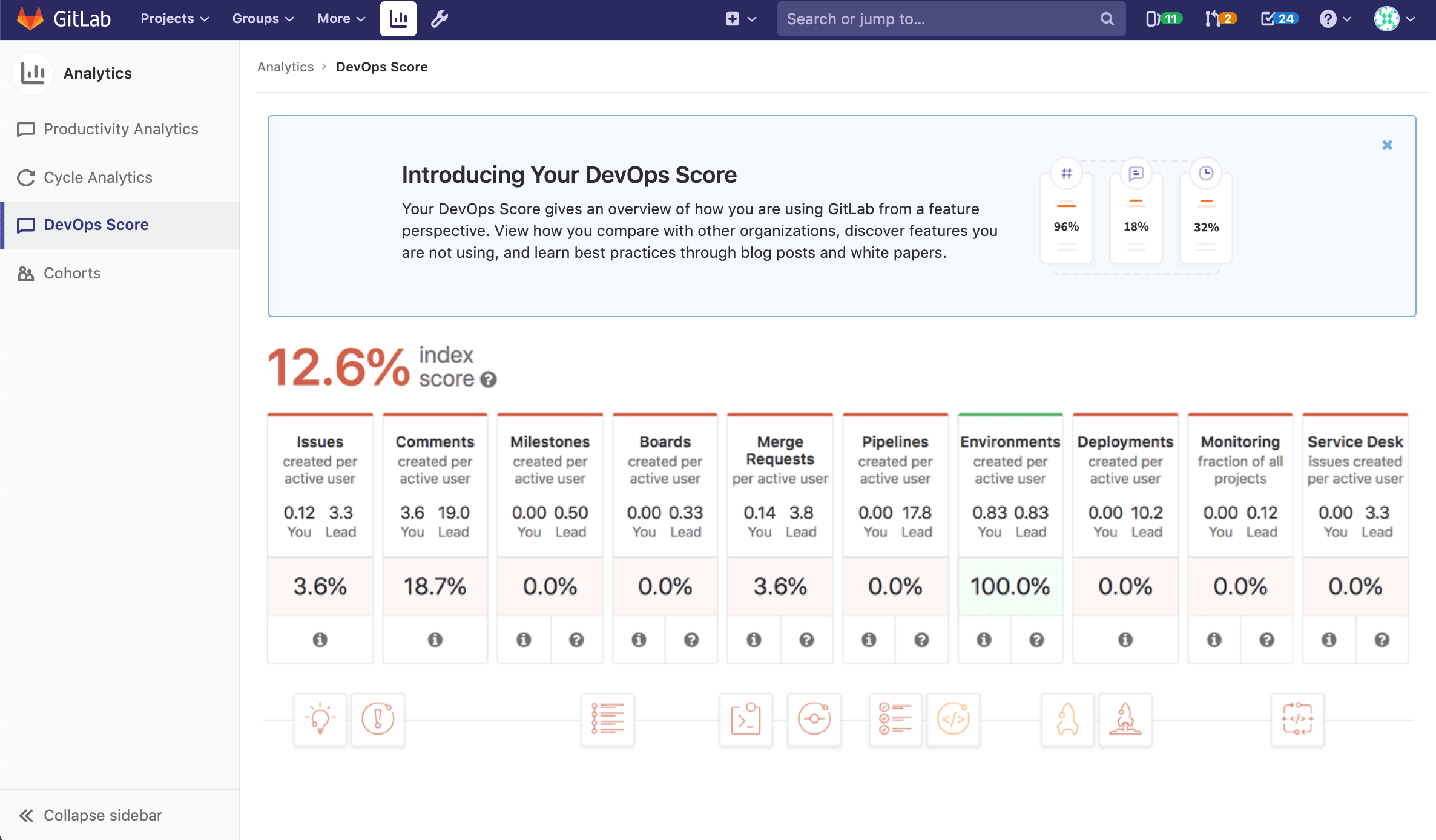Select Cycle Analytics in the sidebar

click(97, 177)
